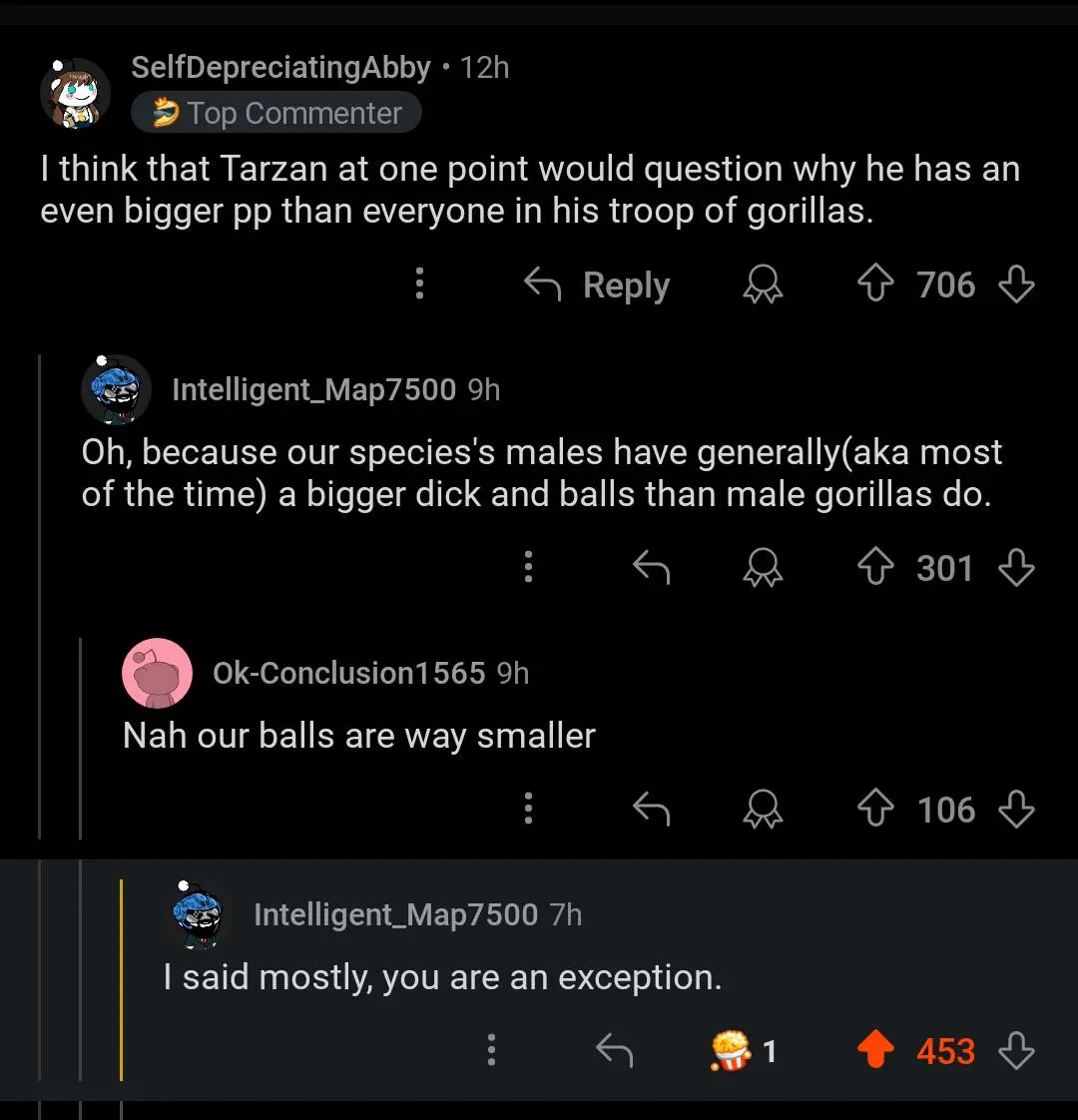Remove the orange upvote on 453-point comment

coord(875,1051)
